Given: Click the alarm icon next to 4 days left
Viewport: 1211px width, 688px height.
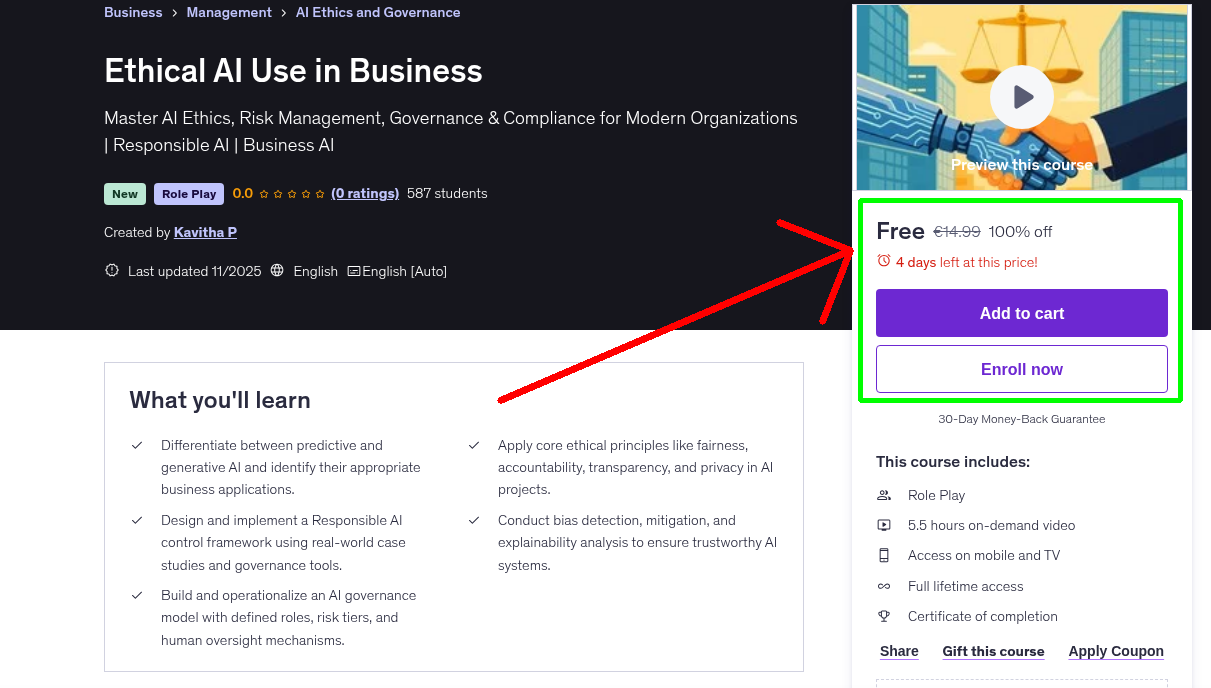Looking at the screenshot, I should tap(883, 262).
